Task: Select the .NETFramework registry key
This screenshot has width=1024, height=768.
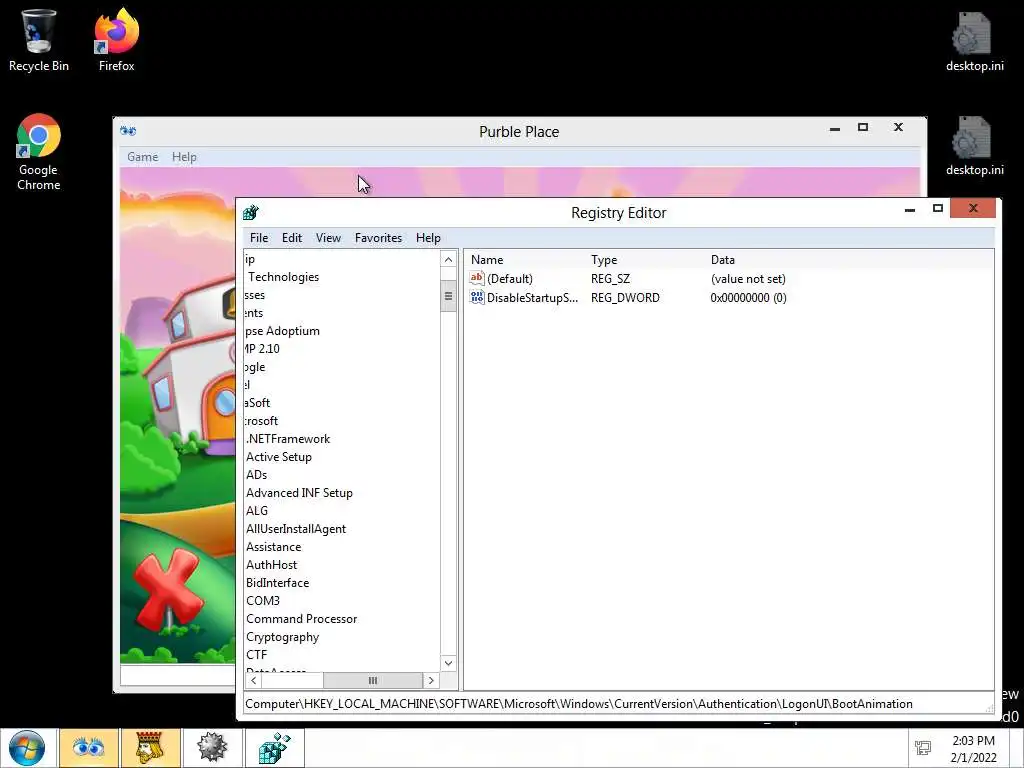Action: tap(288, 439)
